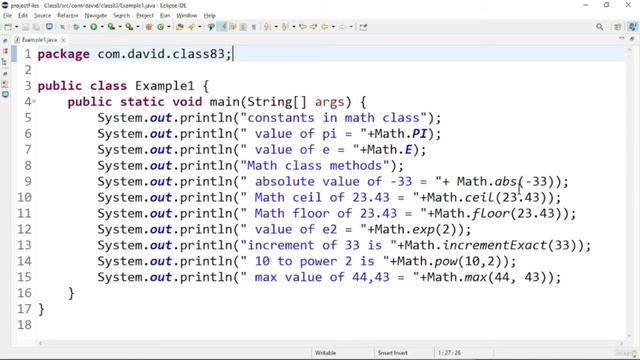Click the New Java Class icon
The height and width of the screenshot is (360, 640).
click(x=160, y=27)
